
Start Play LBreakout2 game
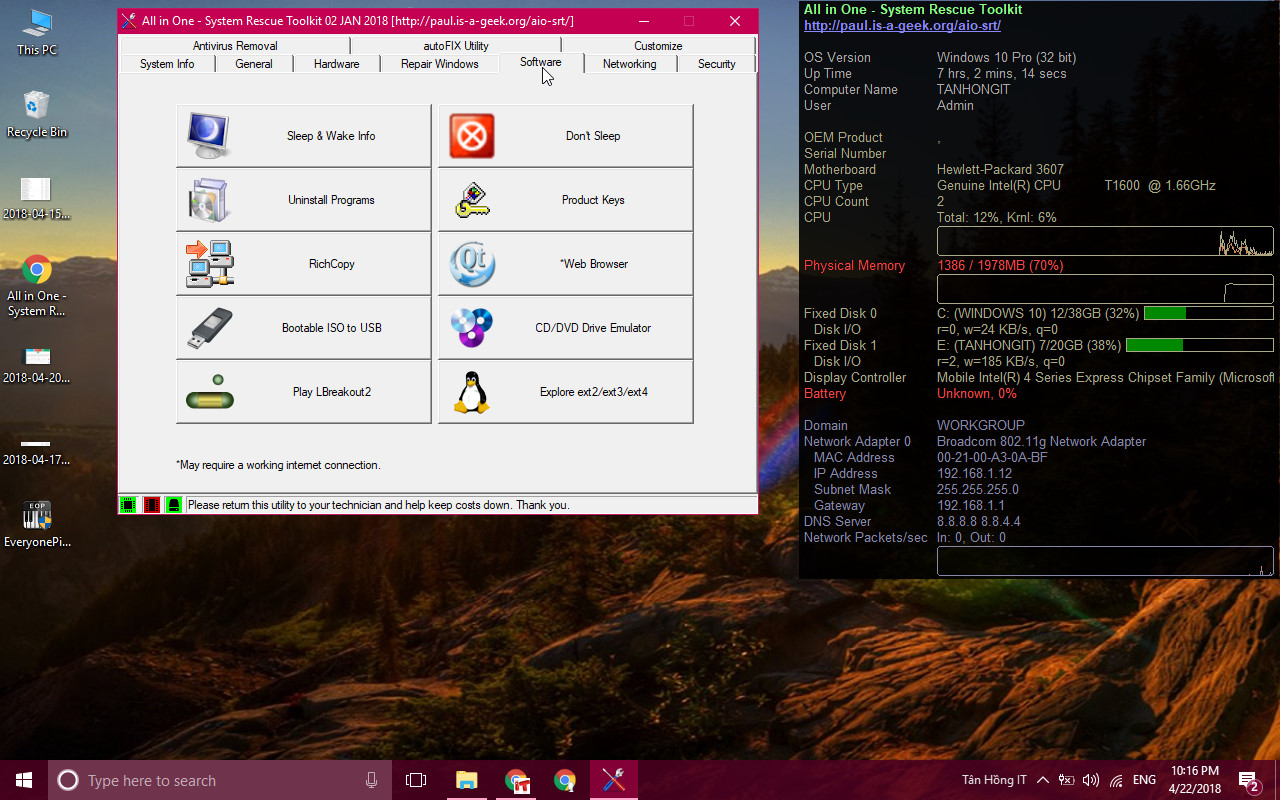304,392
